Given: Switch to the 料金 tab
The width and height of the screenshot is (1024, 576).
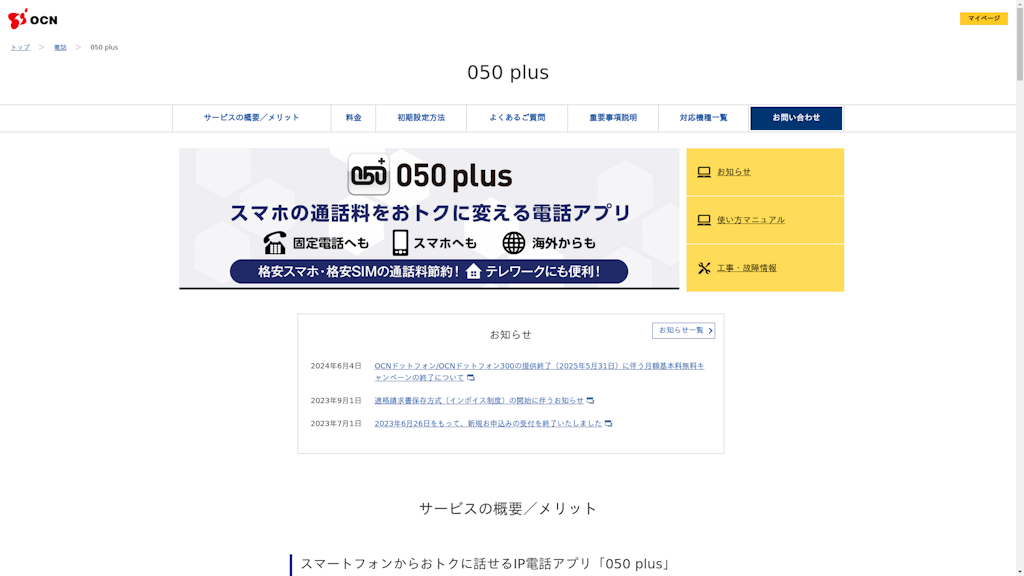Looking at the screenshot, I should click(353, 118).
